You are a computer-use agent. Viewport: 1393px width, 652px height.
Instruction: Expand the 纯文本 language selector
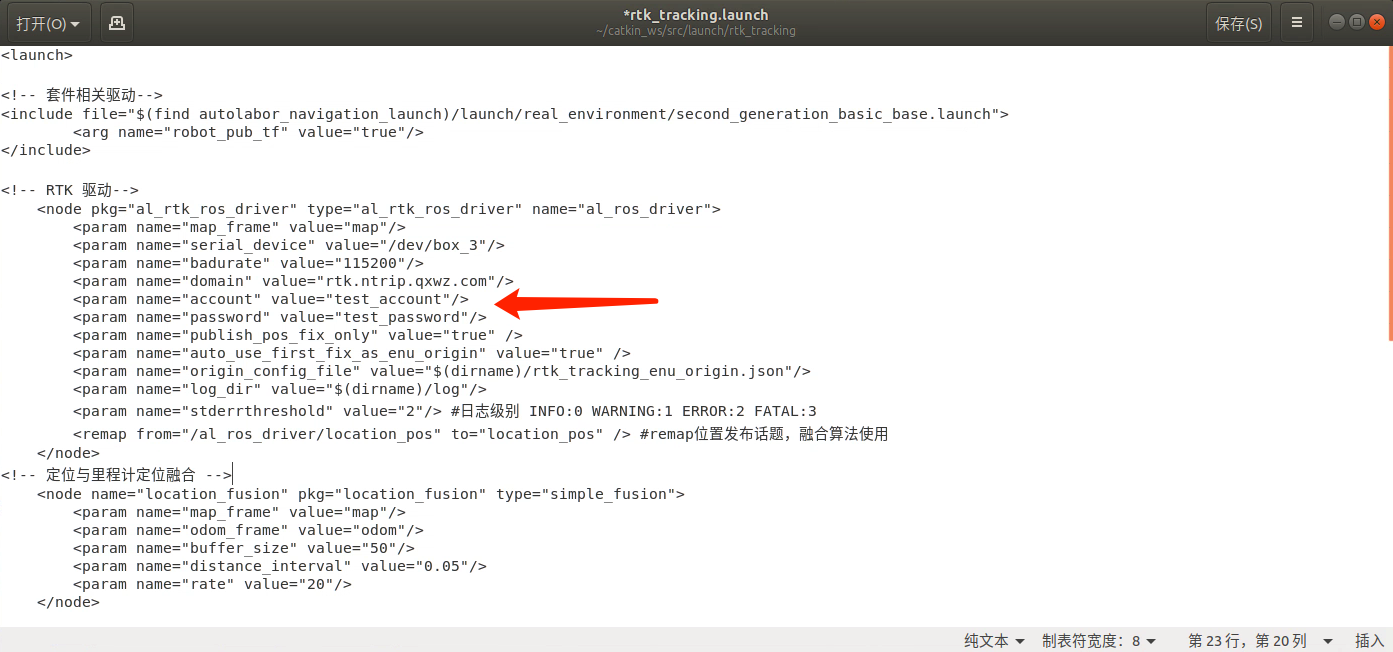994,640
